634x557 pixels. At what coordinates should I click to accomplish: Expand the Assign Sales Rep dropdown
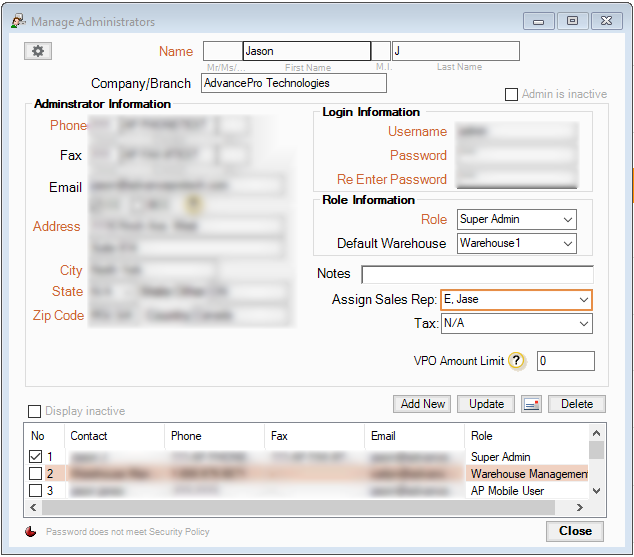(x=583, y=299)
